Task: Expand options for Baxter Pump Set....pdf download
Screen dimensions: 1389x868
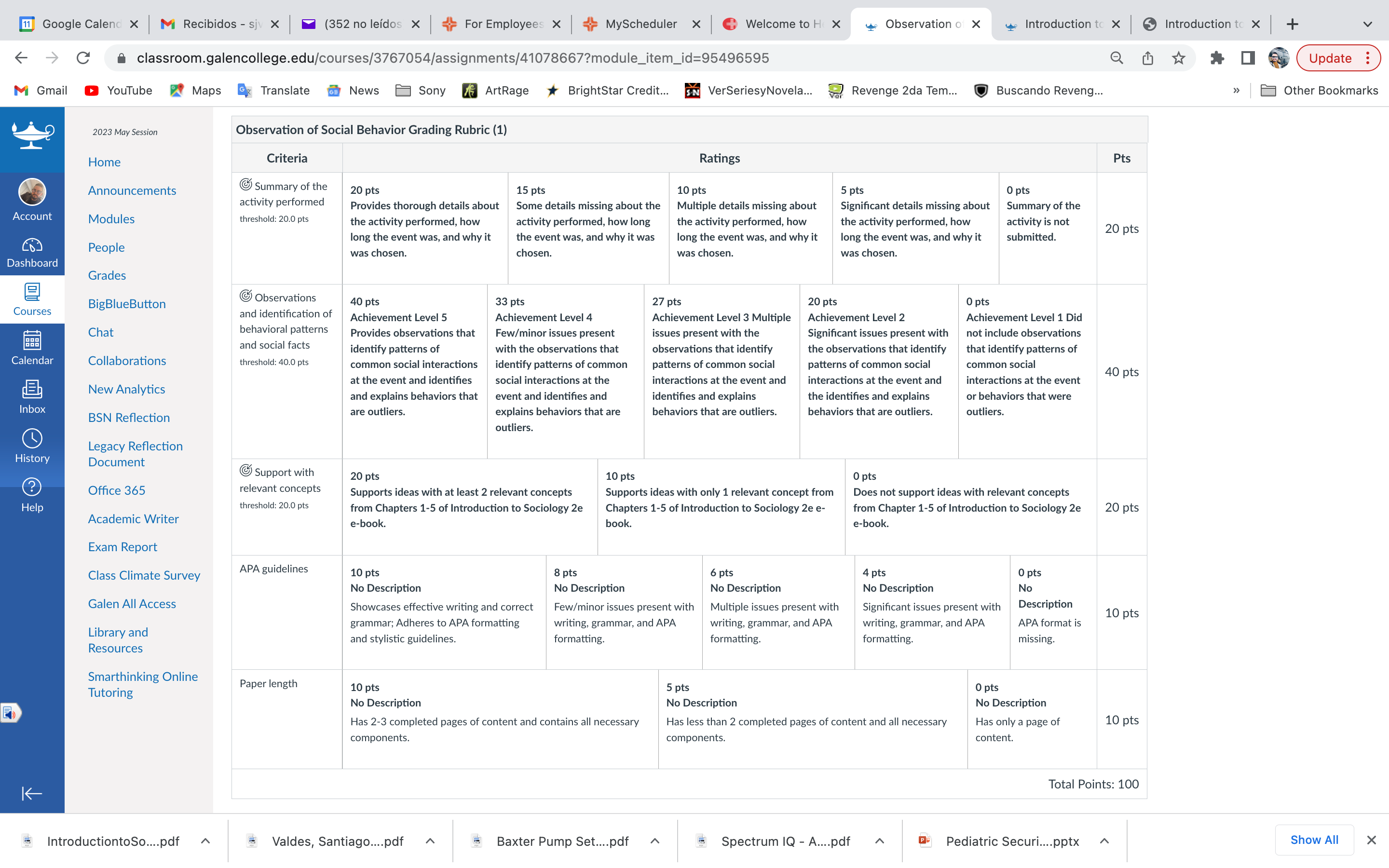Action: pyautogui.click(x=655, y=841)
